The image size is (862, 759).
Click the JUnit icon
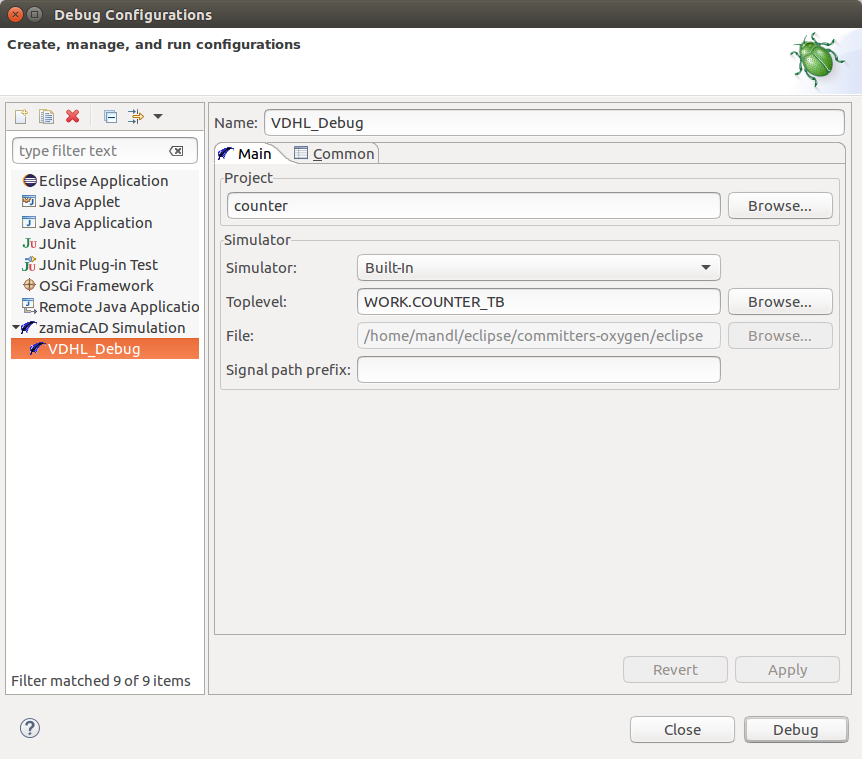coord(29,243)
